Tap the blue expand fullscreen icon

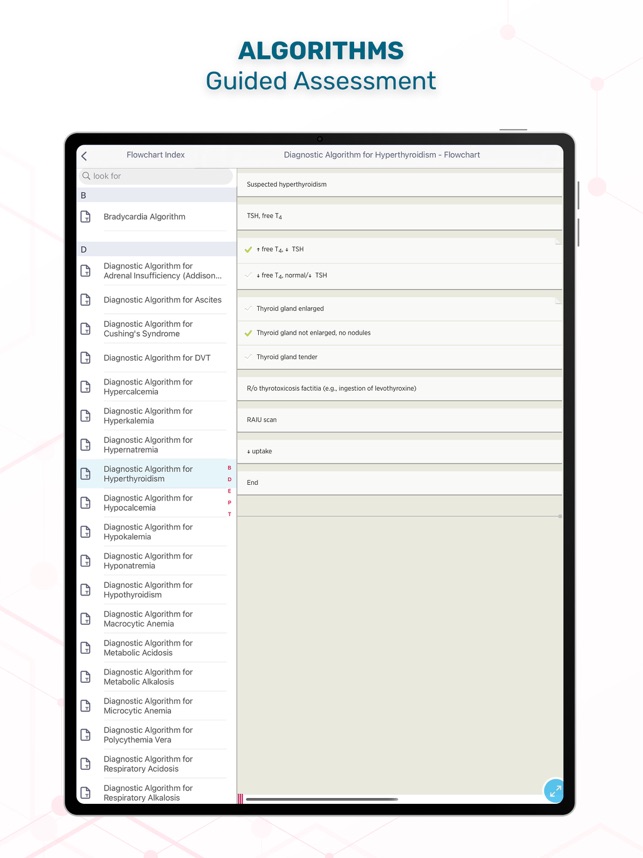(554, 791)
